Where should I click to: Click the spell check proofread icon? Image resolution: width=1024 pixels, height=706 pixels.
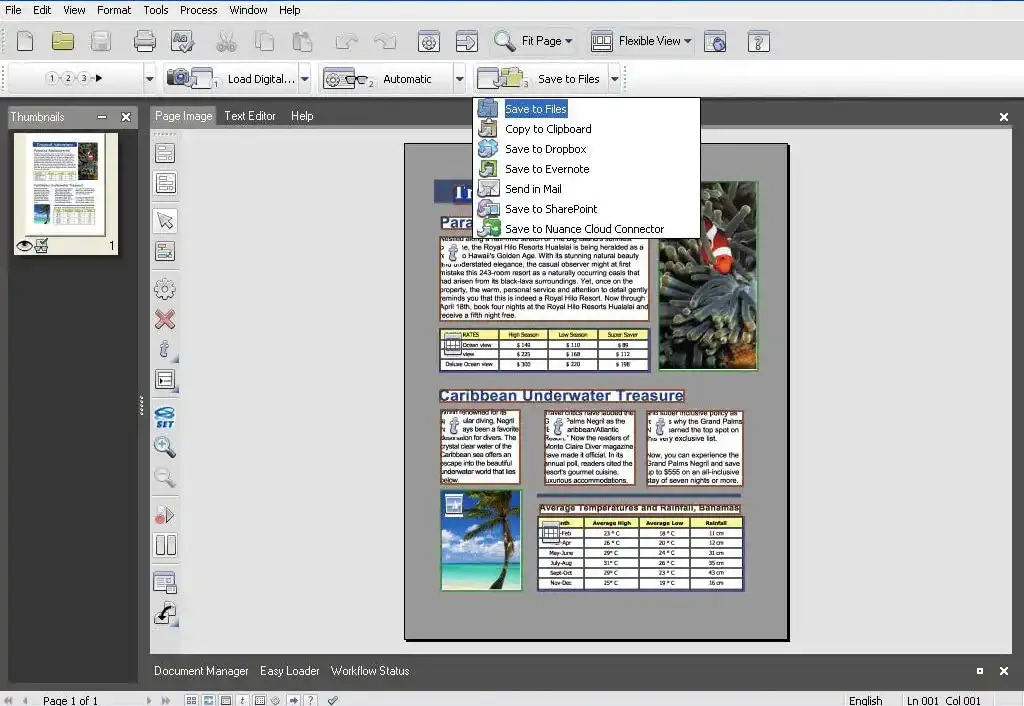point(182,41)
